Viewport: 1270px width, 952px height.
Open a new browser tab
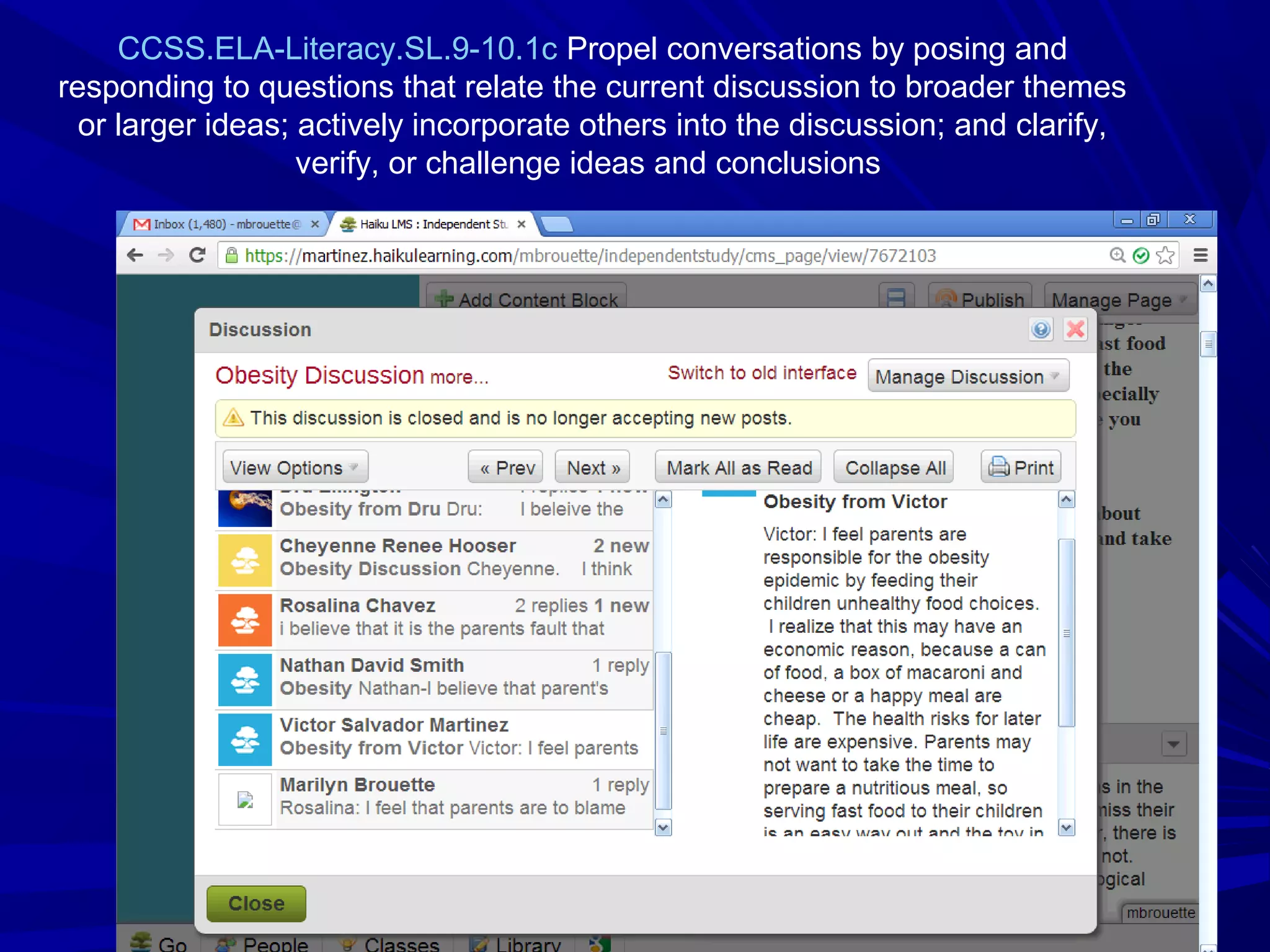[556, 224]
